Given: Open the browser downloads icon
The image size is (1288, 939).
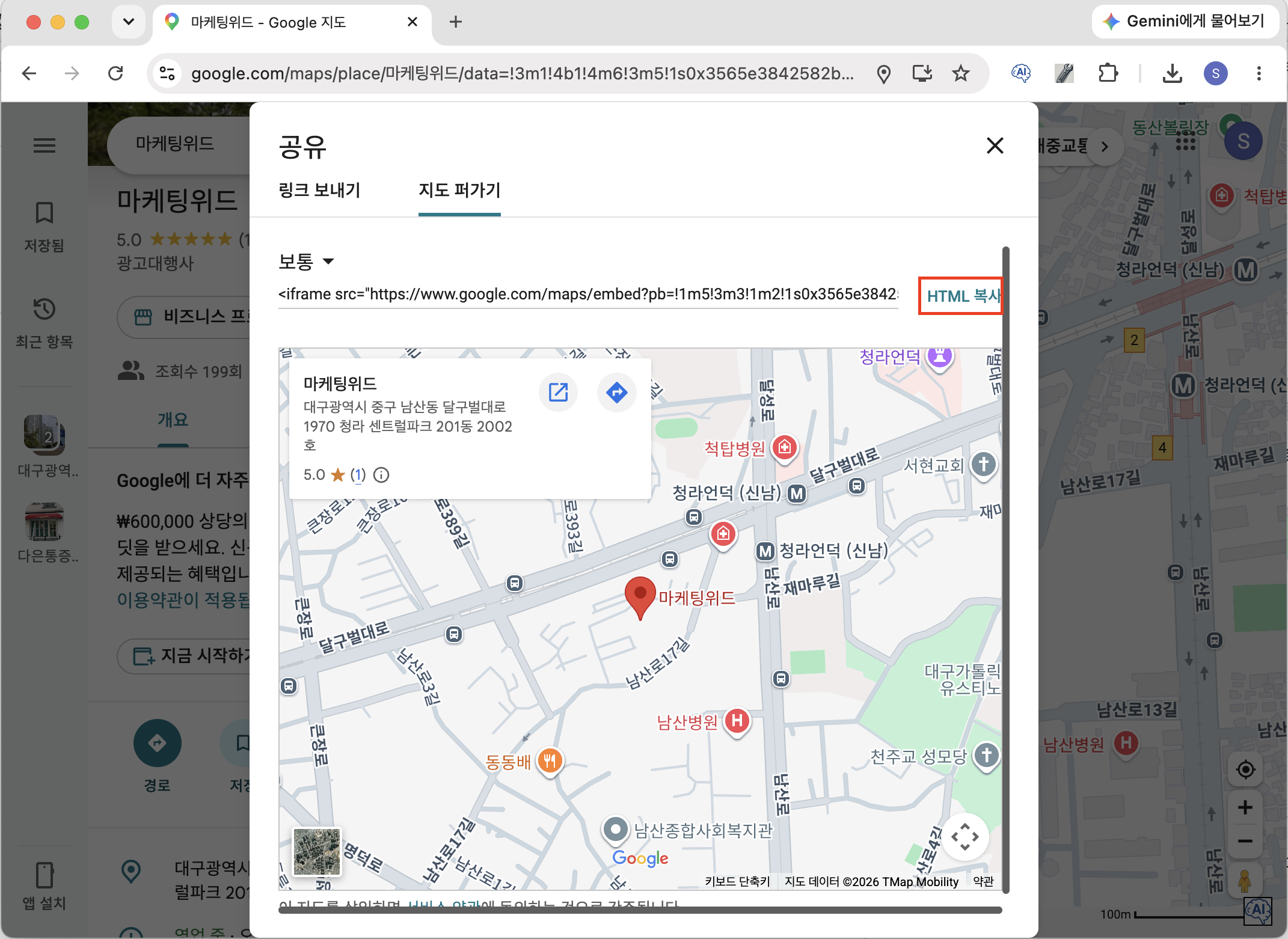Looking at the screenshot, I should [x=1173, y=73].
